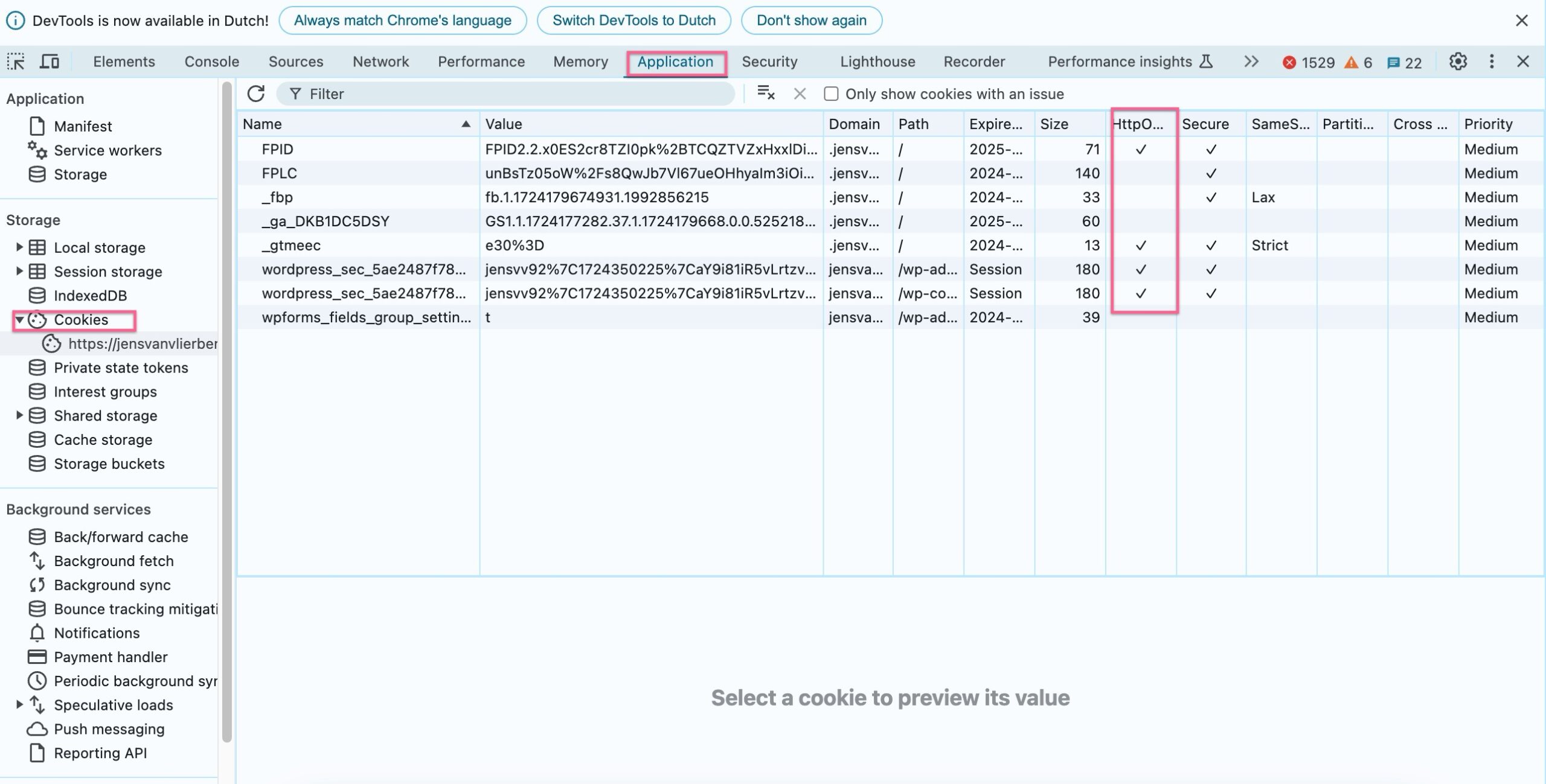
Task: Select the _gtmeec cookie row
Action: click(890, 246)
